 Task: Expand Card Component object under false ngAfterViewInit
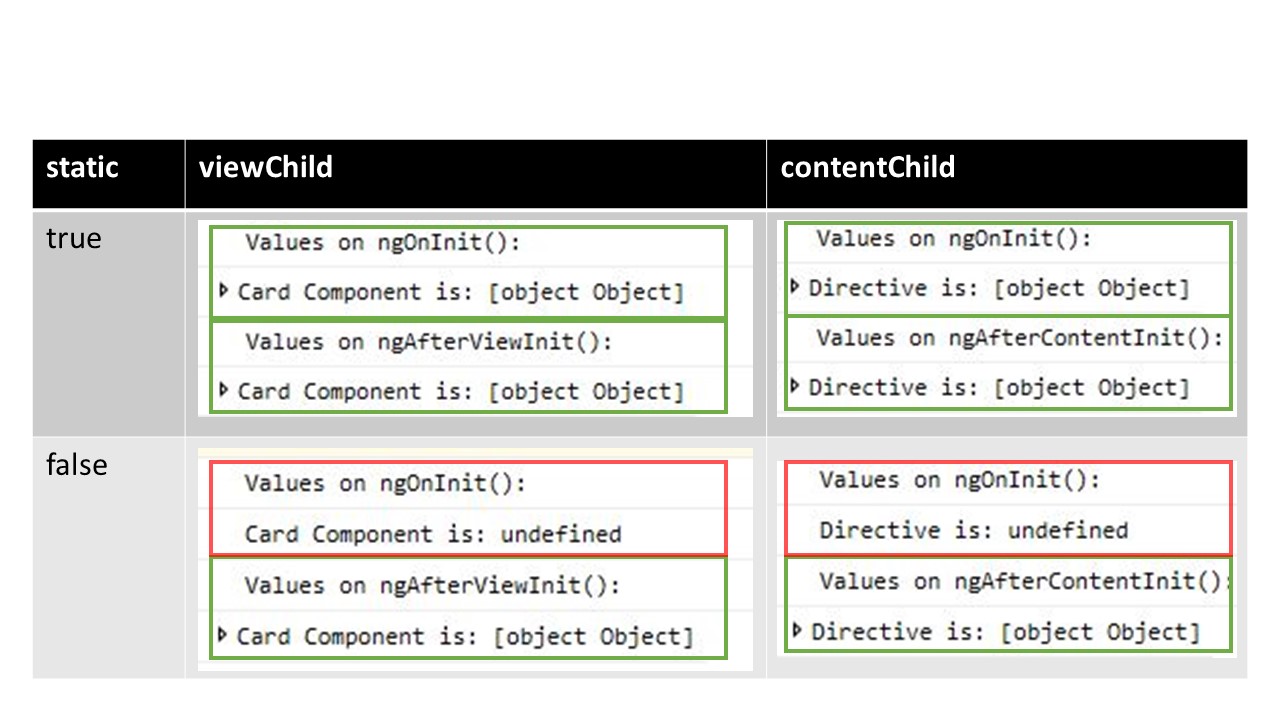click(x=224, y=635)
